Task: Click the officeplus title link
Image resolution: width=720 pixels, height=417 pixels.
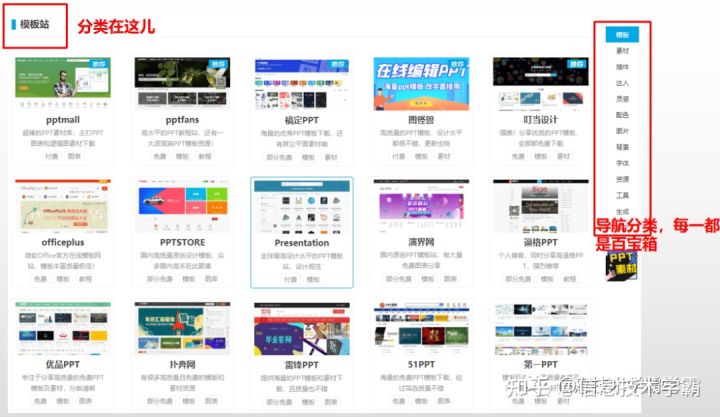Action: pyautogui.click(x=63, y=242)
